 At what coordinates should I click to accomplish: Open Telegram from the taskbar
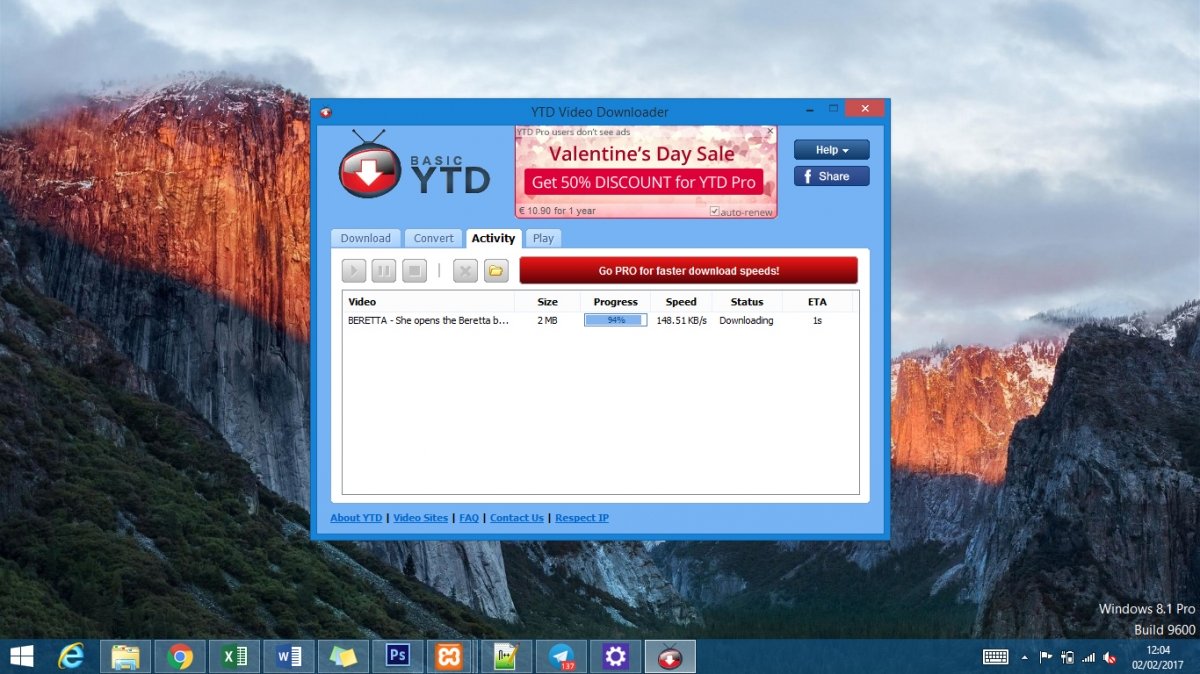tap(561, 656)
